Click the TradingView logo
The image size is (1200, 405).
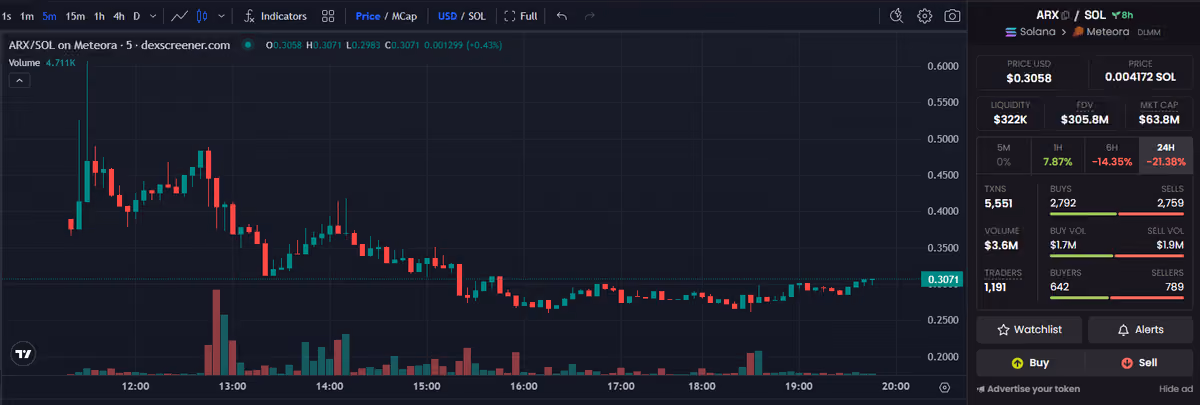[23, 353]
